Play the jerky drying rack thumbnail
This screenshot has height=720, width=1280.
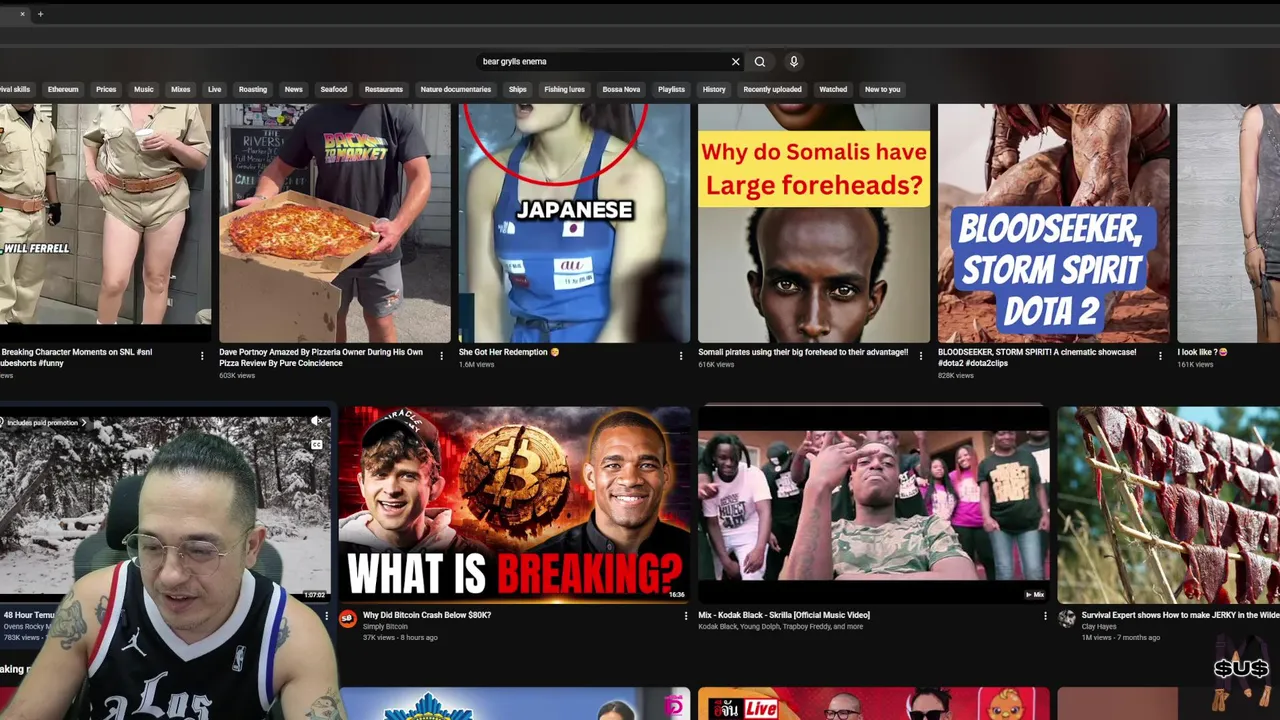tap(1168, 504)
